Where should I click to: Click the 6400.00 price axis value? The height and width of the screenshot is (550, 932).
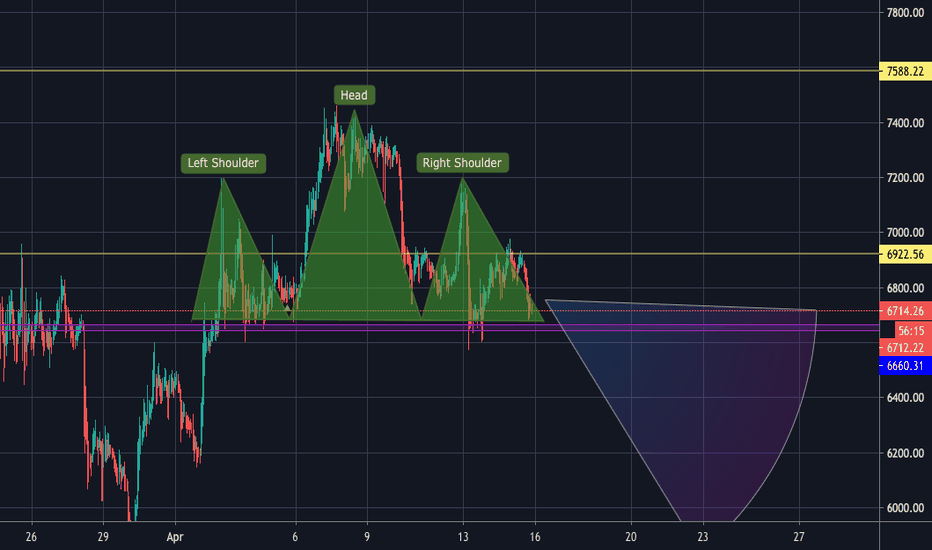(x=905, y=398)
